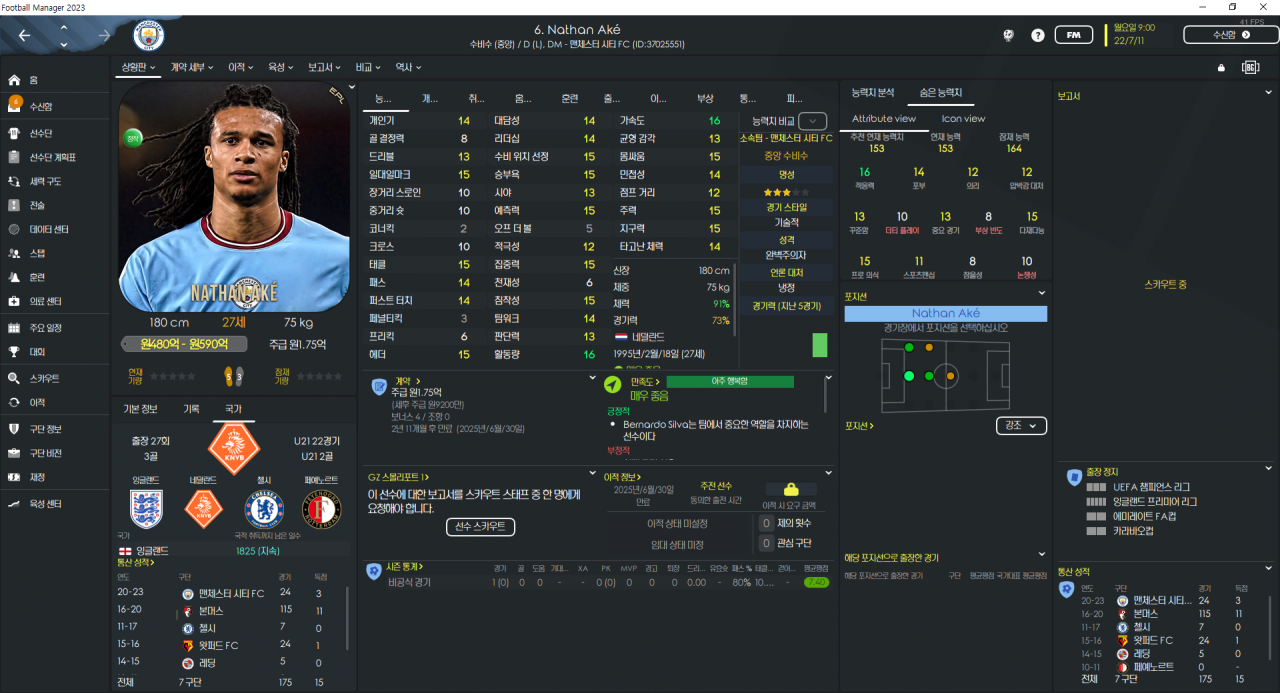1280x693 pixels.
Task: Open the 보고서 dropdown in the top menu
Action: point(325,67)
